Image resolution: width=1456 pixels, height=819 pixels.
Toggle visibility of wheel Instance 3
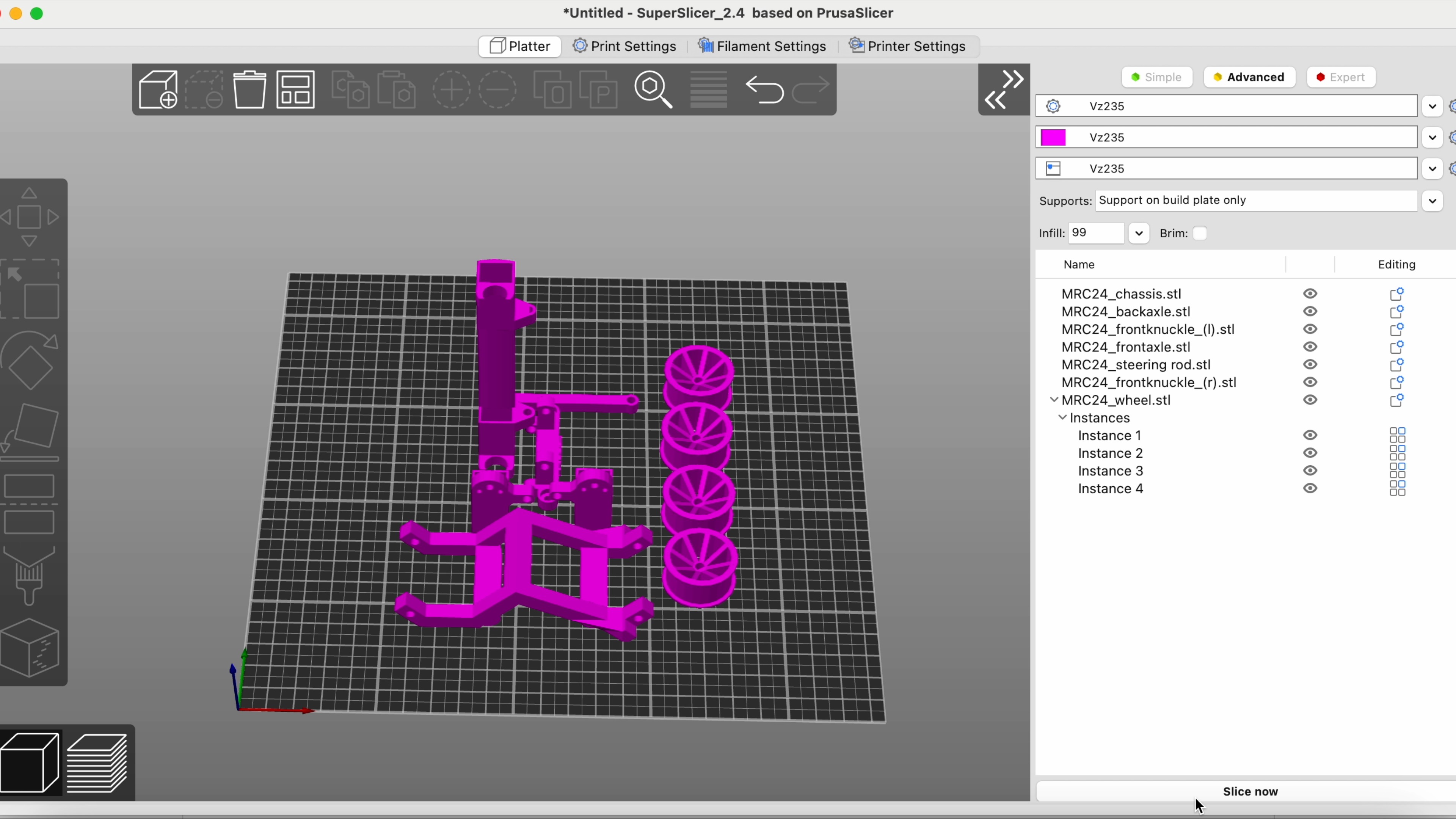pyautogui.click(x=1310, y=471)
